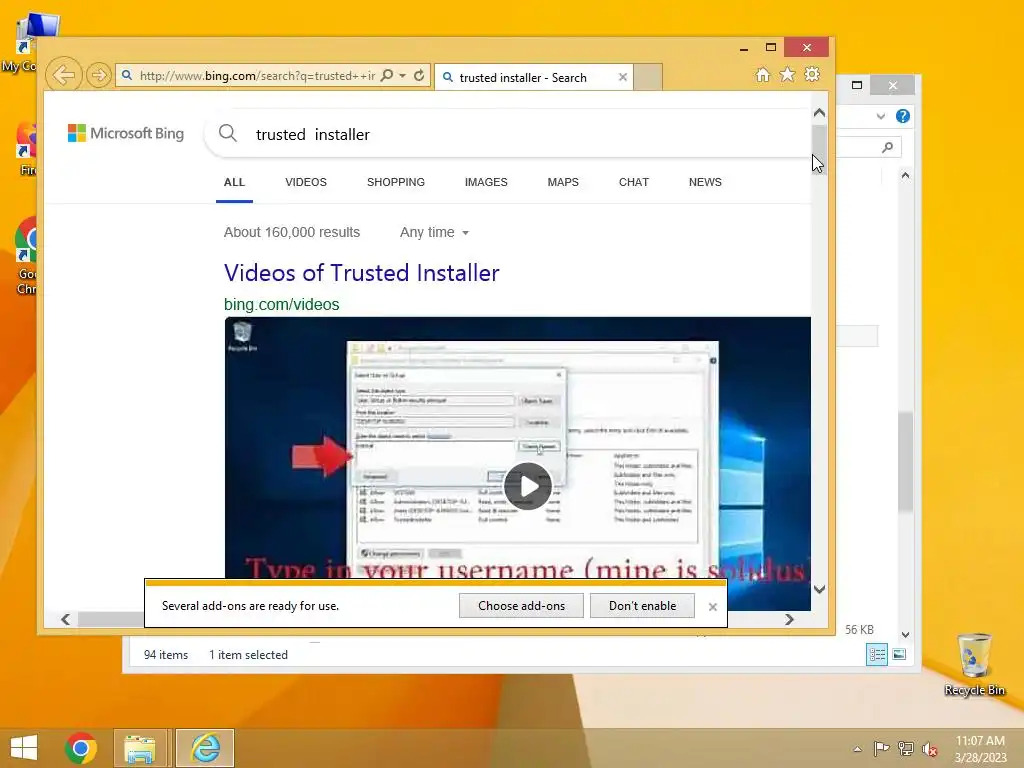Switch File Explorer to large icons view
Image resolution: width=1024 pixels, height=768 pixels.
[899, 654]
